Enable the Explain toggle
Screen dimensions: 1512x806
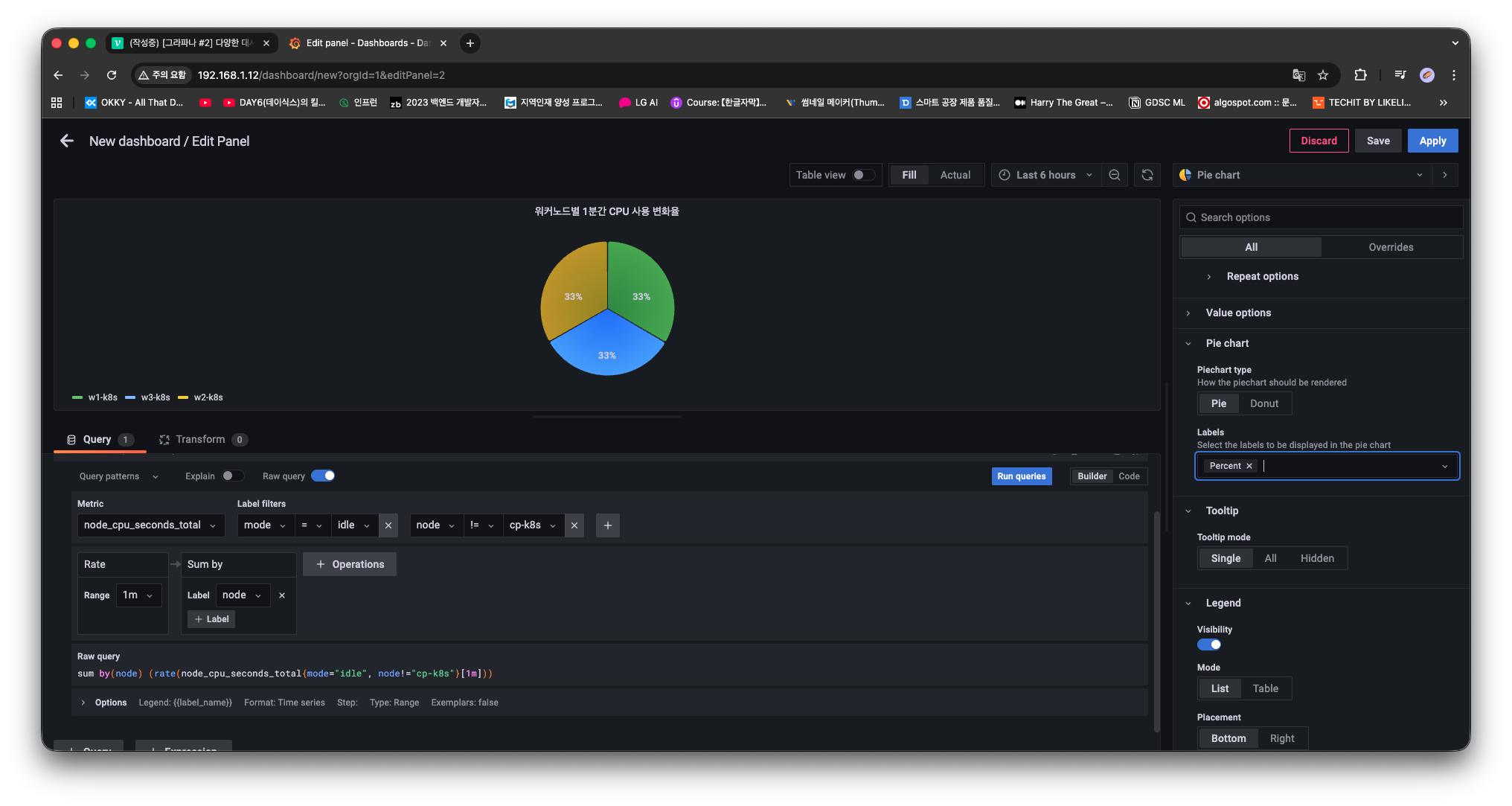click(232, 476)
